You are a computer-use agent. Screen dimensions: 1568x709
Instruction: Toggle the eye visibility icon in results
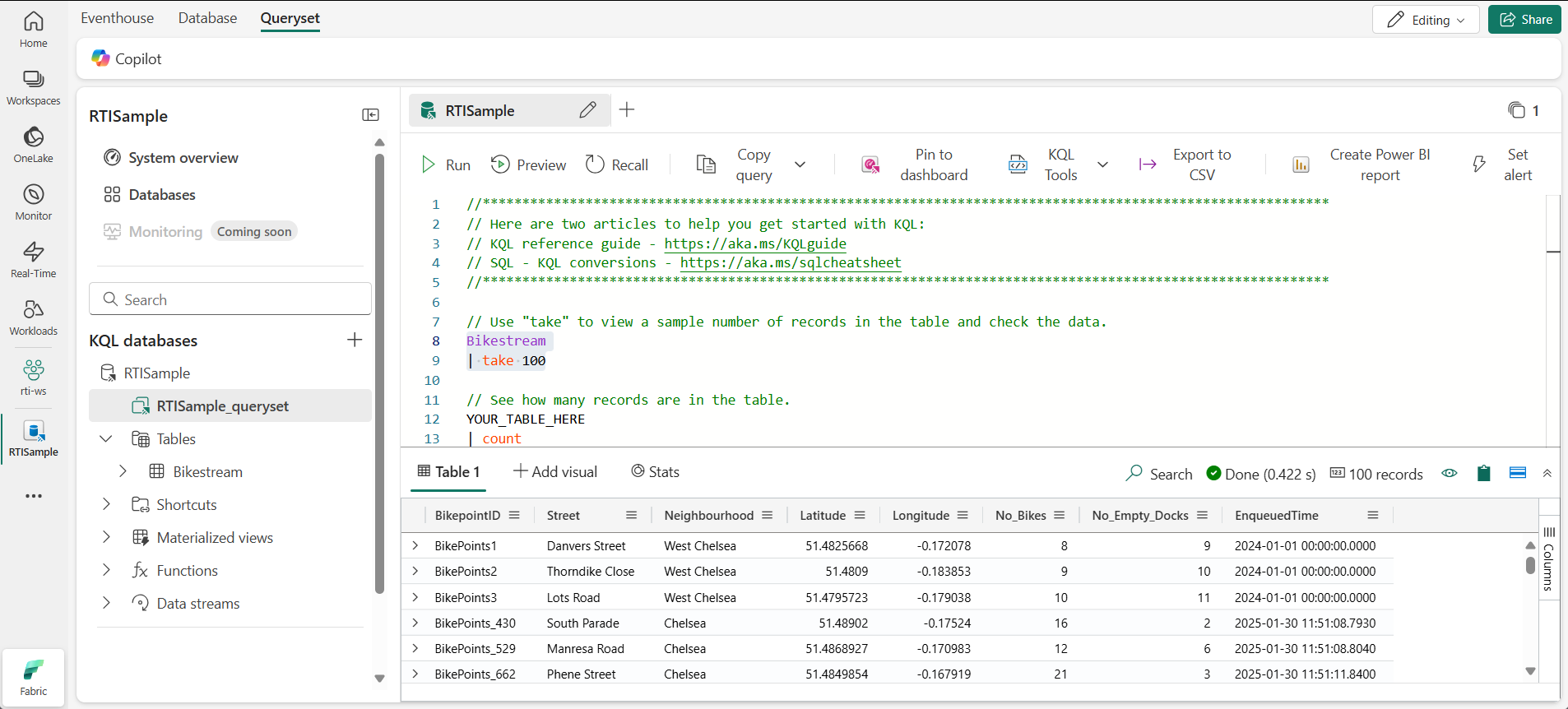point(1450,473)
